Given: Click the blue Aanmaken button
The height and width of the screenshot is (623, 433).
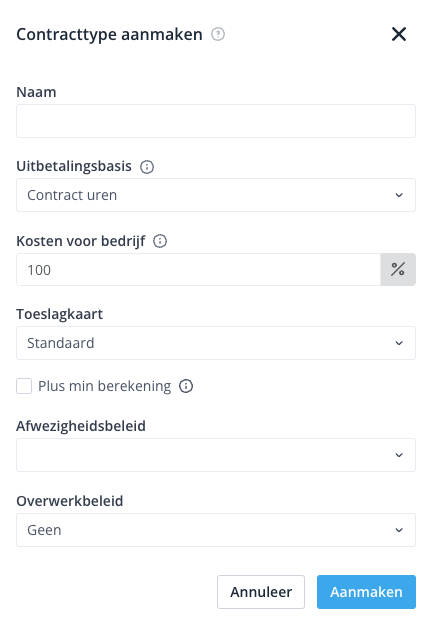Looking at the screenshot, I should tap(366, 592).
